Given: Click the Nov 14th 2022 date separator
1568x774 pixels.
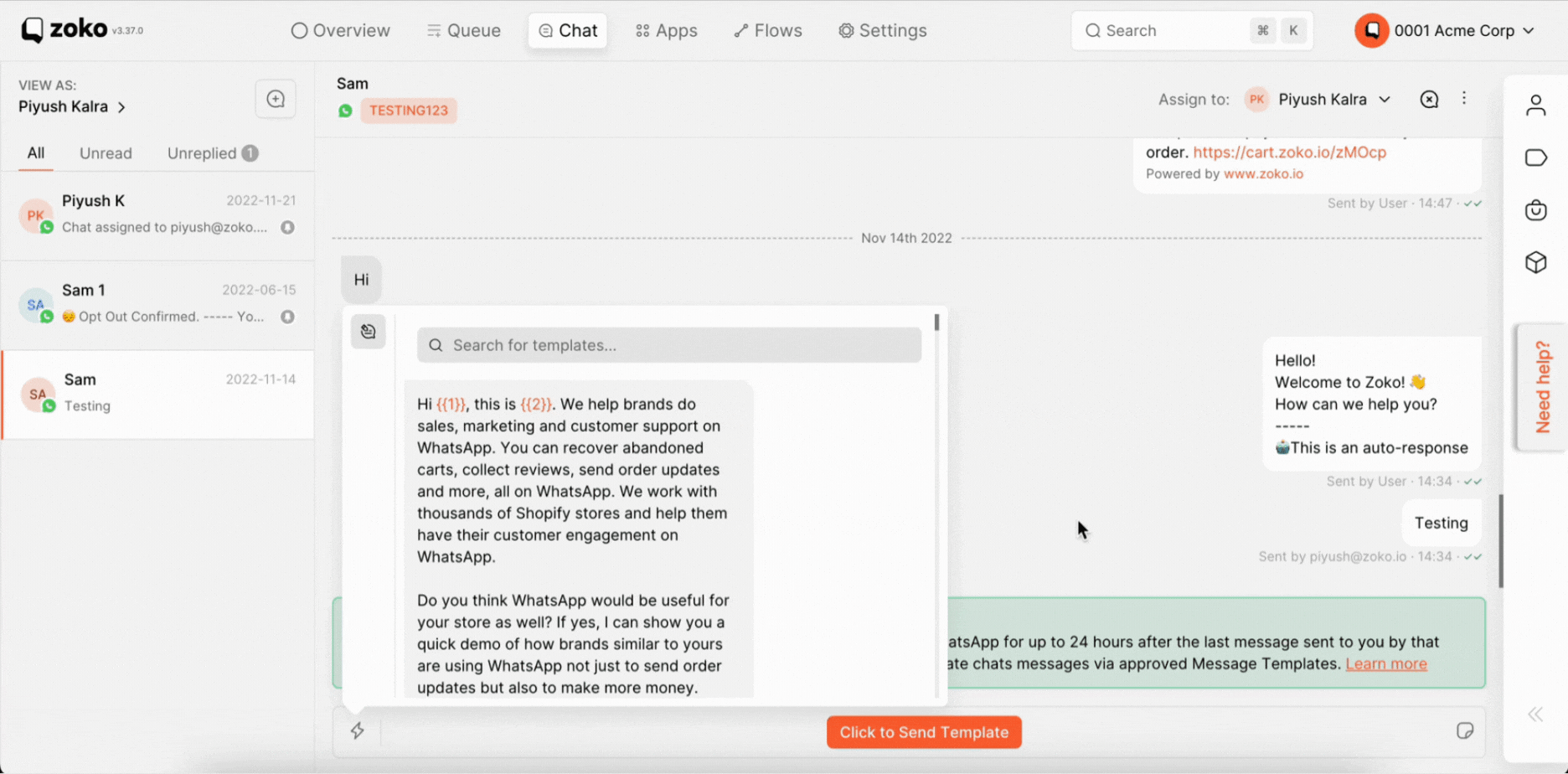Looking at the screenshot, I should tap(906, 239).
